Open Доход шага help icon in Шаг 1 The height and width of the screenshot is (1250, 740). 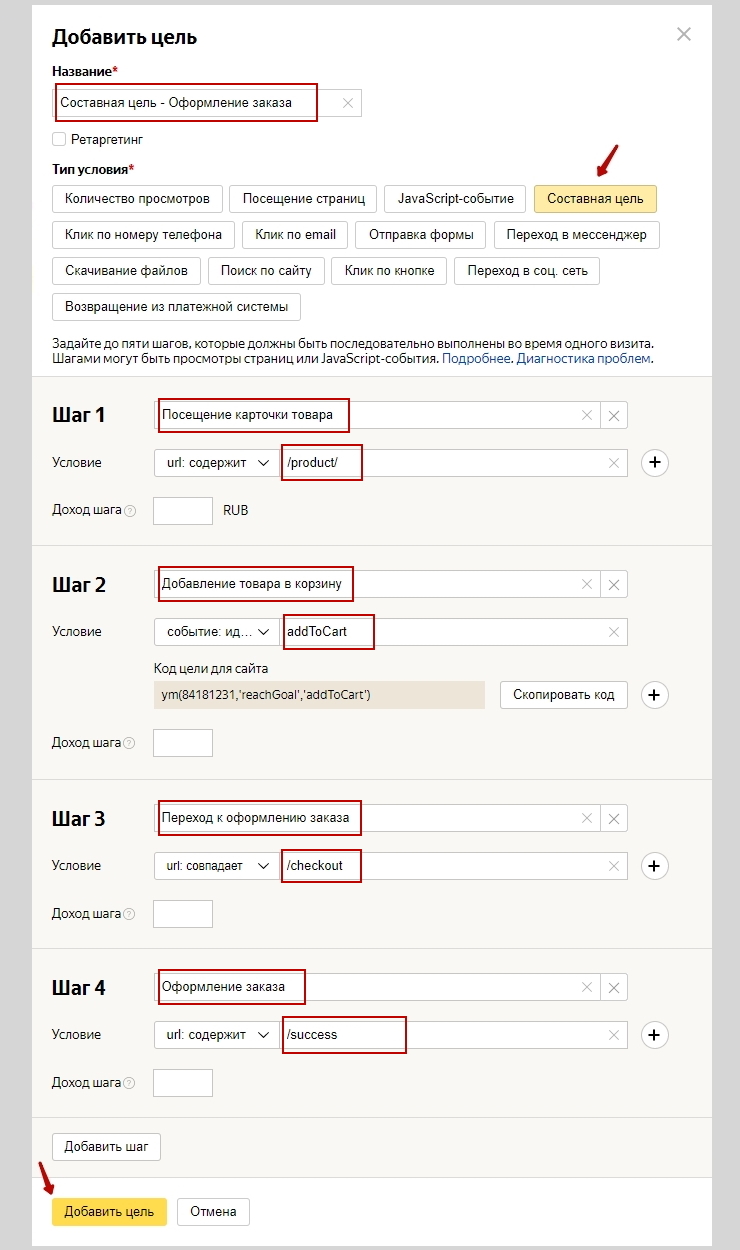point(130,511)
